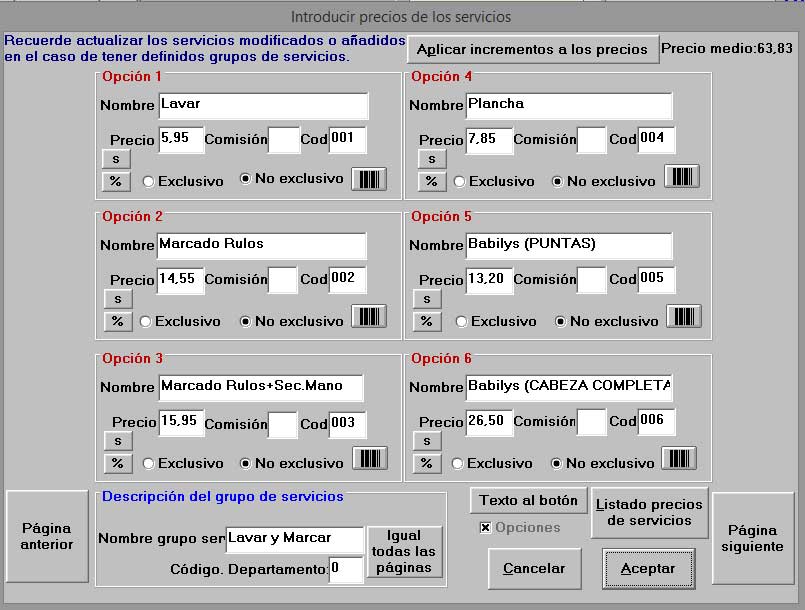Edit the Nombre field containing Lavar
The image size is (805, 610).
click(x=263, y=105)
